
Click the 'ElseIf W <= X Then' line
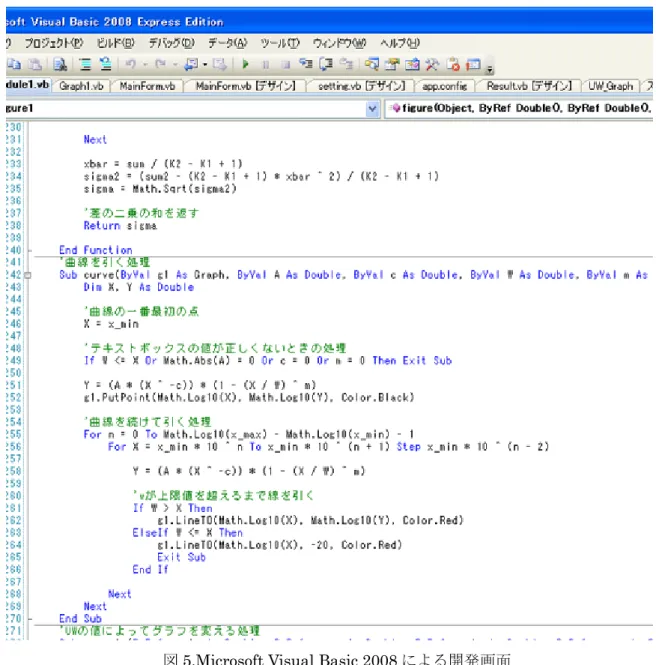click(x=187, y=533)
